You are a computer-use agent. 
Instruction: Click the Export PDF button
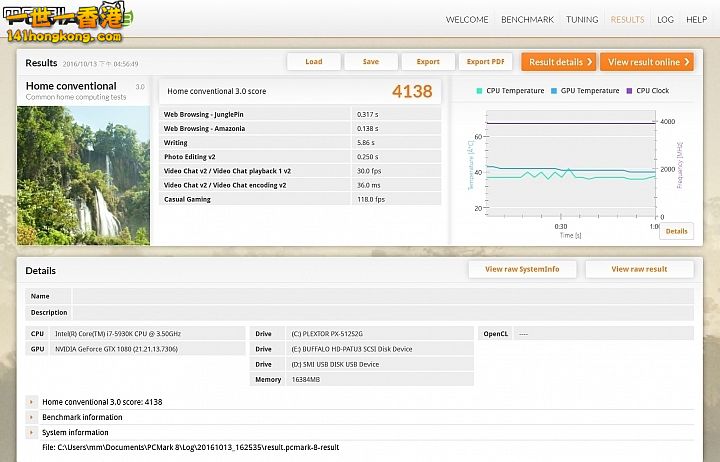click(485, 62)
